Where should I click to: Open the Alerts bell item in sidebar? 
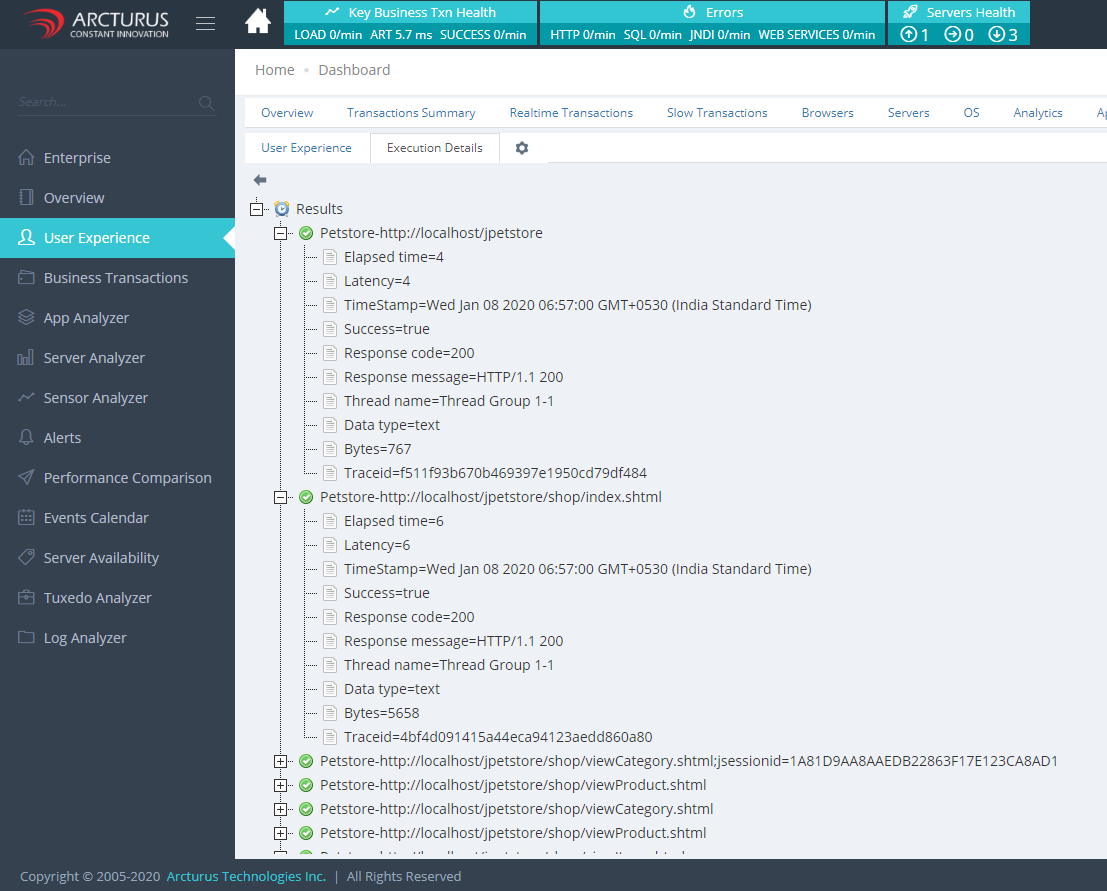(62, 438)
